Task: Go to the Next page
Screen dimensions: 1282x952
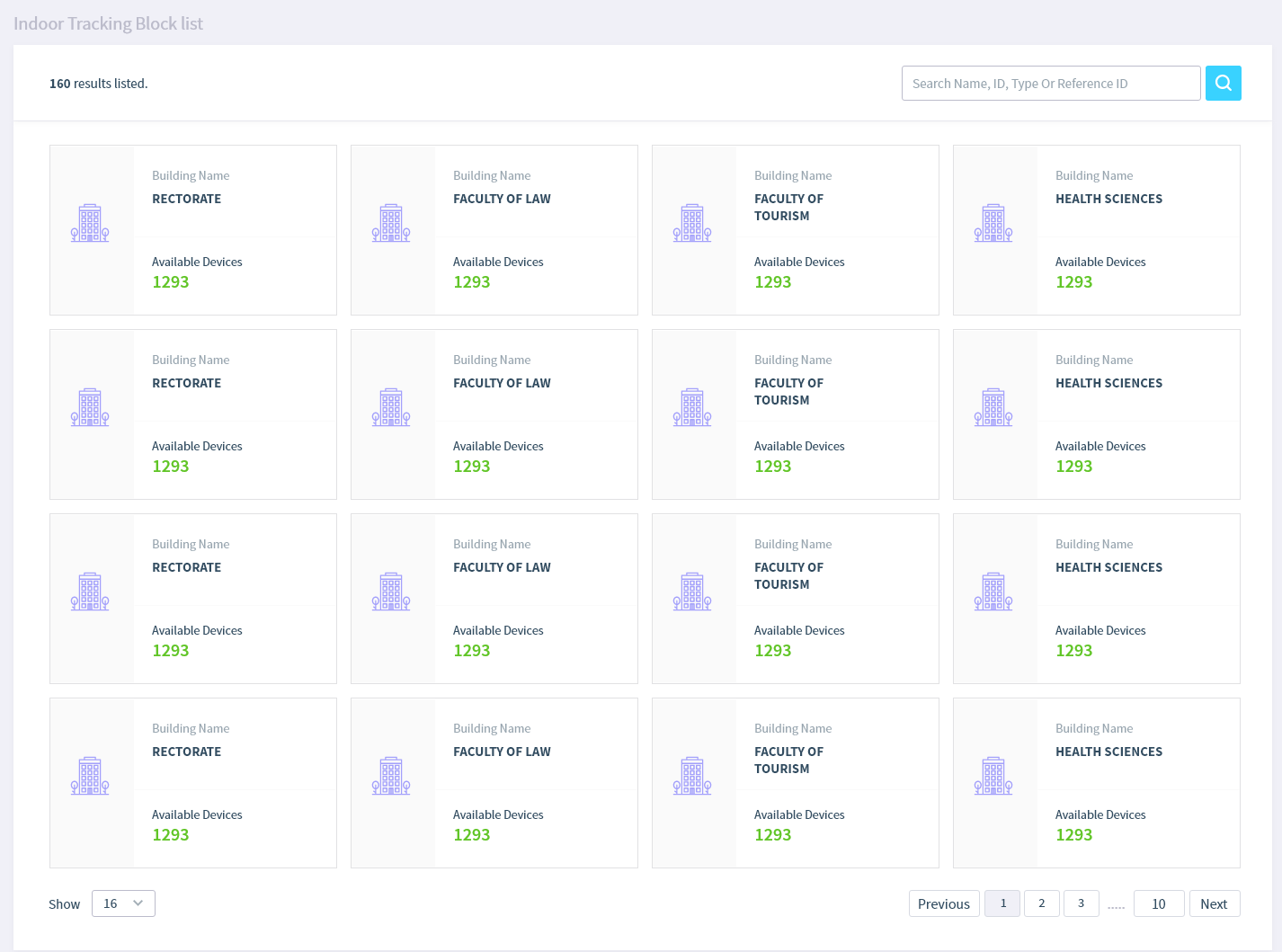Action: coord(1215,903)
